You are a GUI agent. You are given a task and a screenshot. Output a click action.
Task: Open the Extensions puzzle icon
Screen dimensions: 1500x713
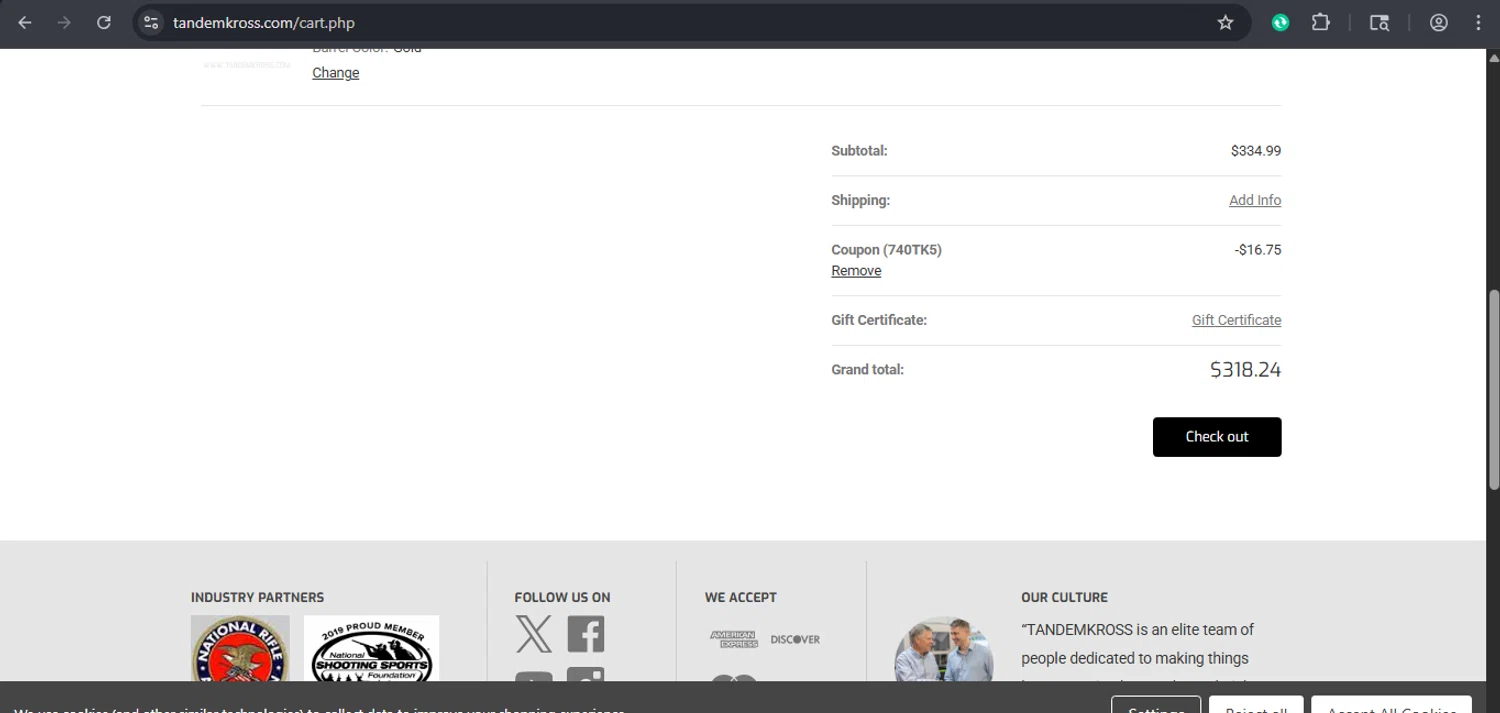coord(1321,22)
